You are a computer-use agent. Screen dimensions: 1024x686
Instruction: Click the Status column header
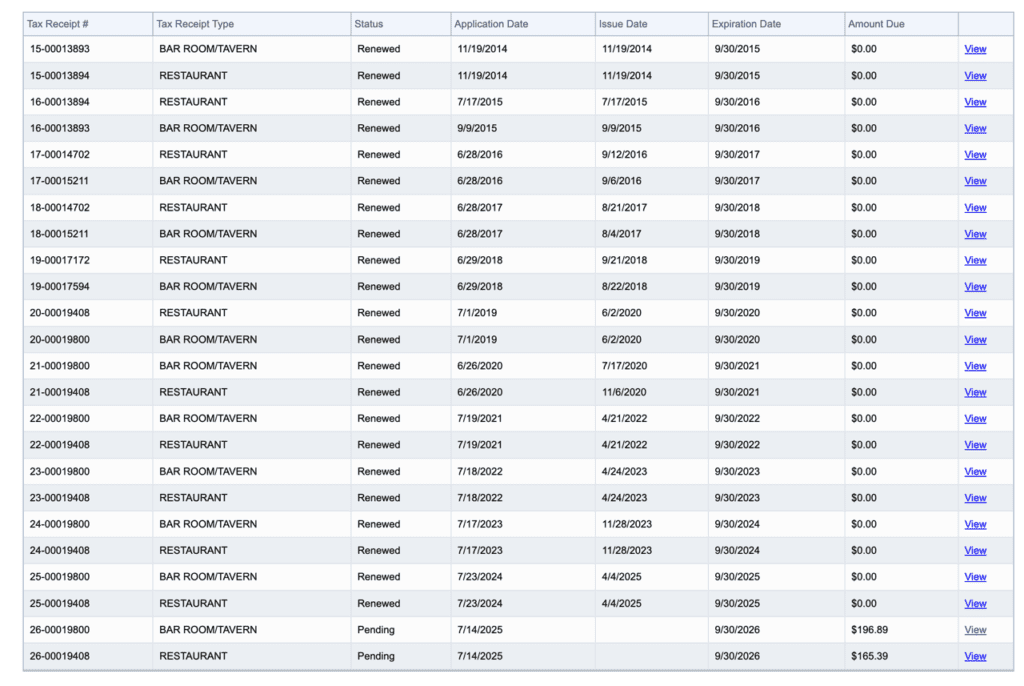pyautogui.click(x=368, y=24)
